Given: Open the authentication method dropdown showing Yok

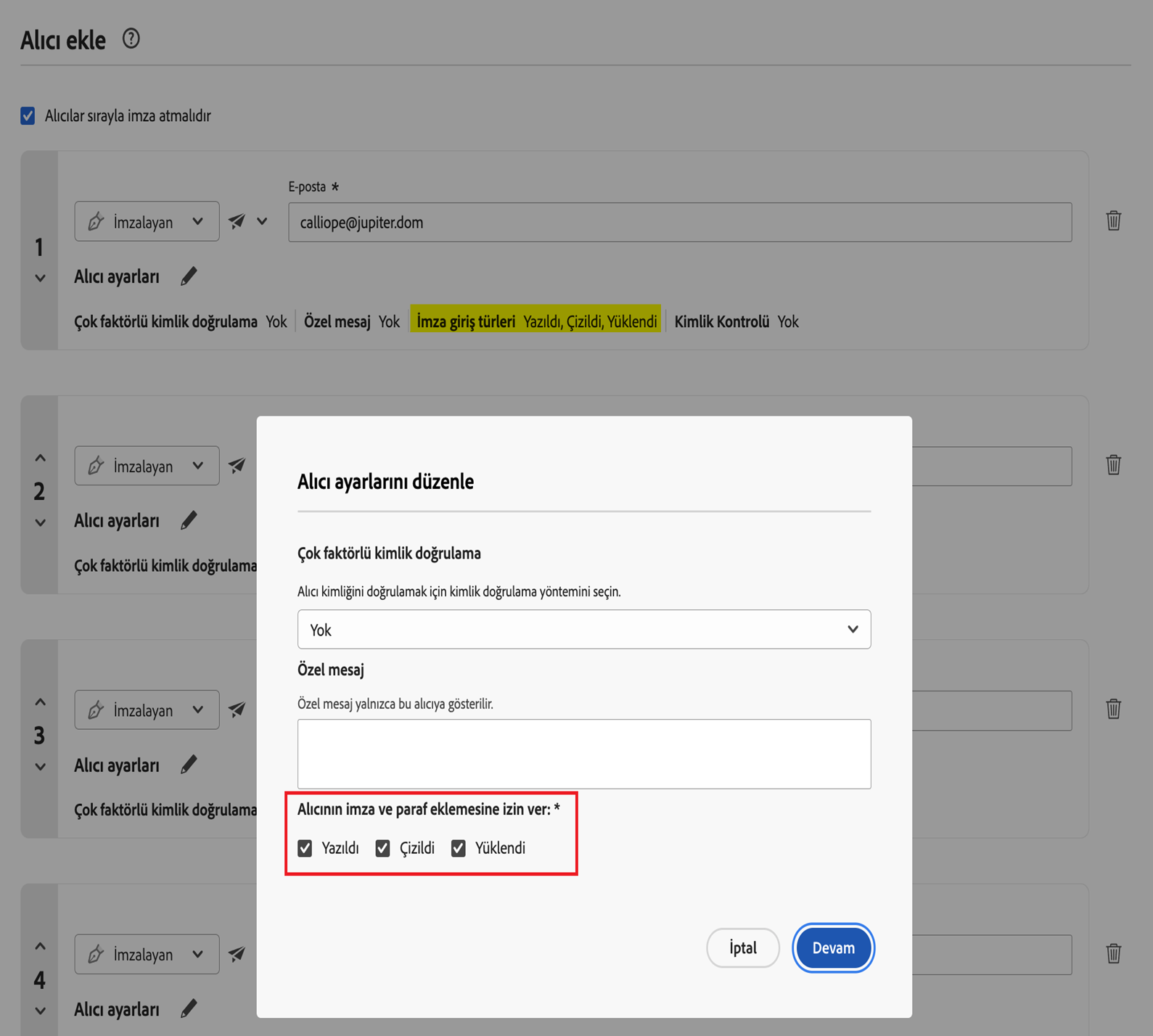Looking at the screenshot, I should click(583, 630).
